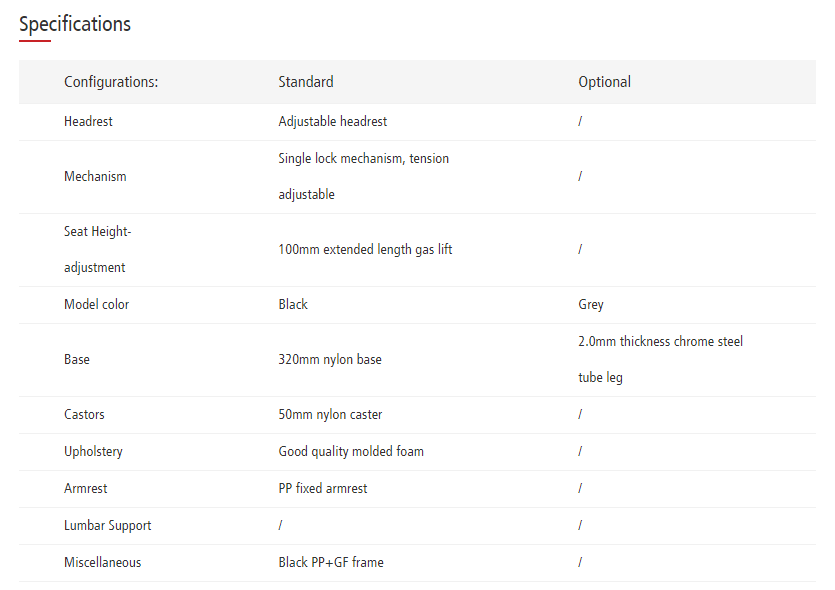This screenshot has height=590, width=835.
Task: Click the 320mm nylon base cell
Action: [x=329, y=359]
